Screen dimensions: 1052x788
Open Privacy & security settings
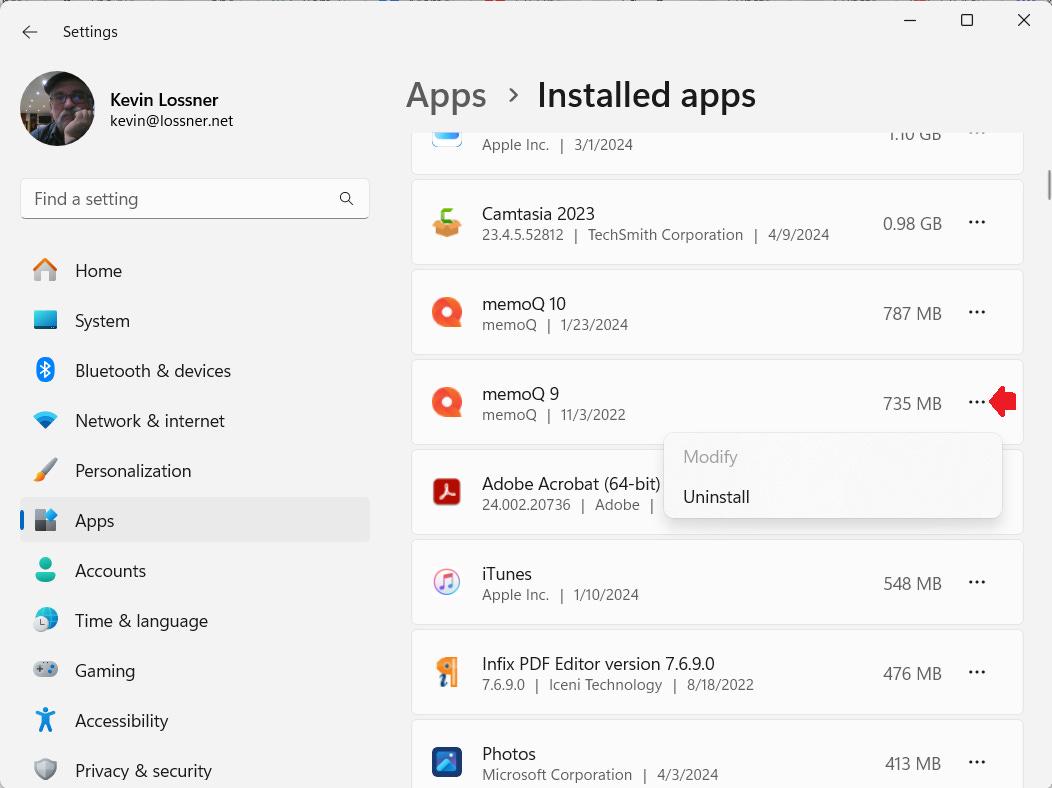[x=195, y=771]
